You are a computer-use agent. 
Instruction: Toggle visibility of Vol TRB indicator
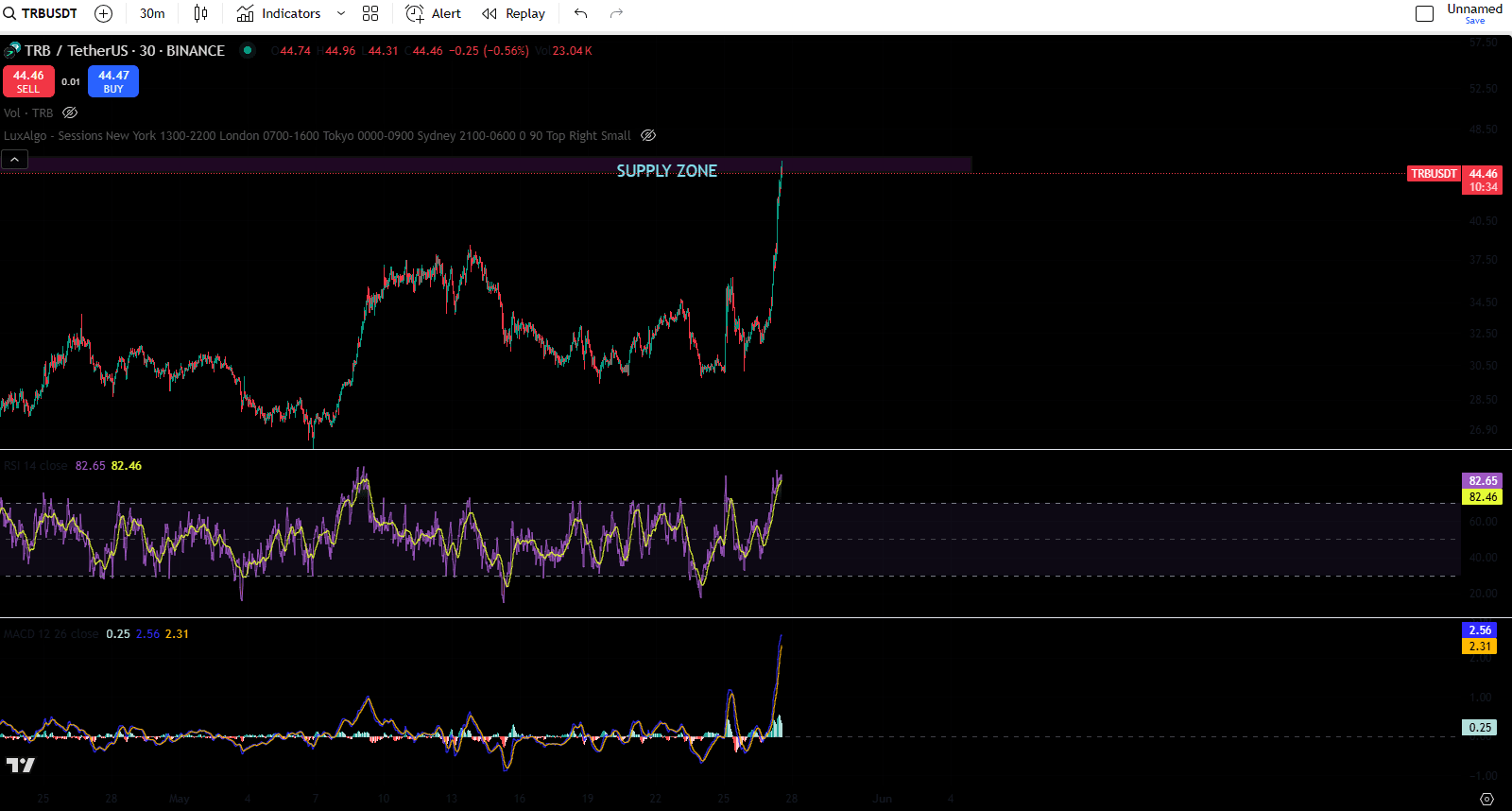[70, 112]
